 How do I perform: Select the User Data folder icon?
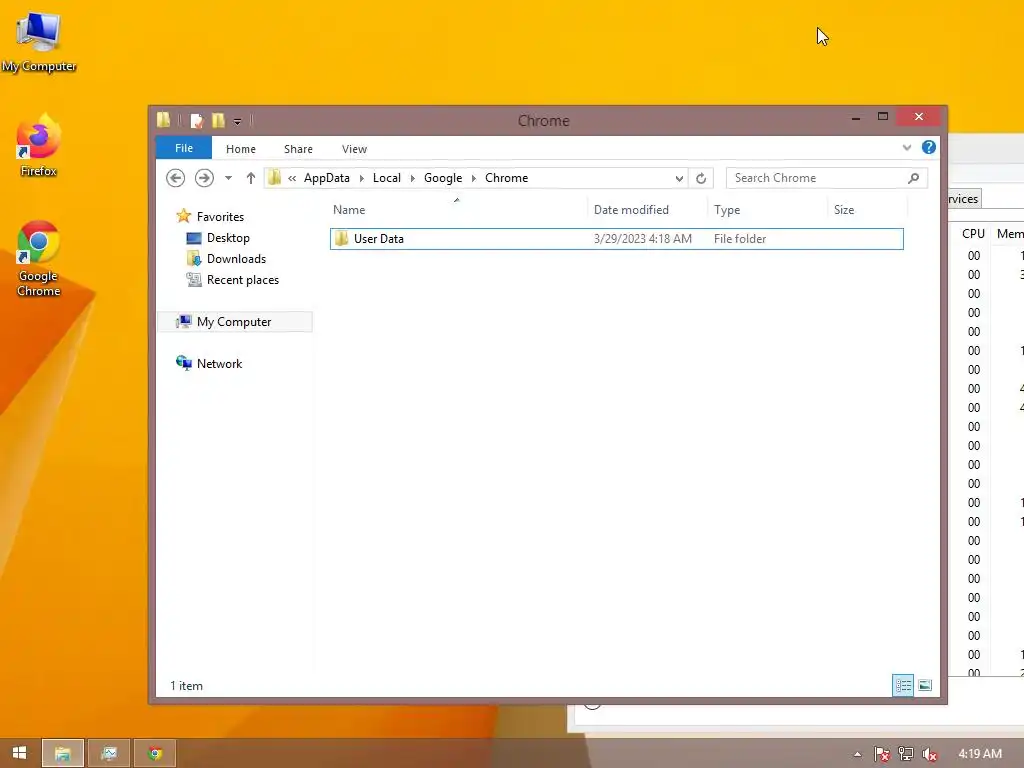[342, 238]
